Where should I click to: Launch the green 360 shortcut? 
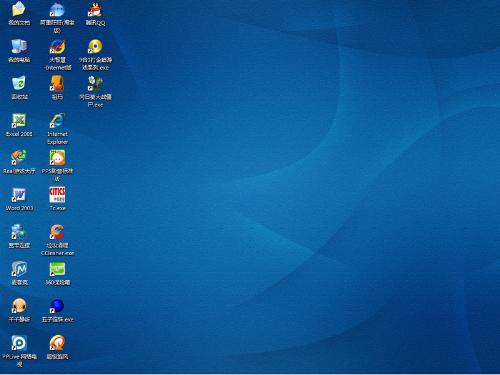coord(57,269)
